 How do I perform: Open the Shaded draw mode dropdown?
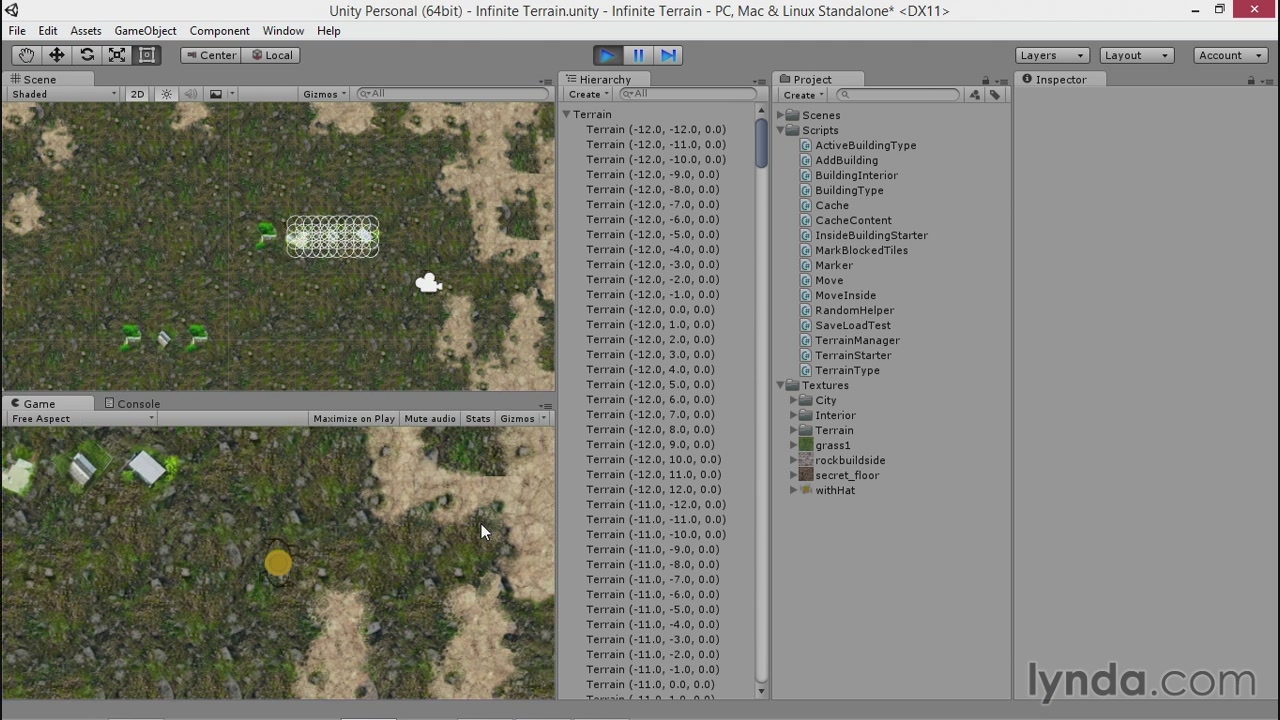[x=63, y=94]
